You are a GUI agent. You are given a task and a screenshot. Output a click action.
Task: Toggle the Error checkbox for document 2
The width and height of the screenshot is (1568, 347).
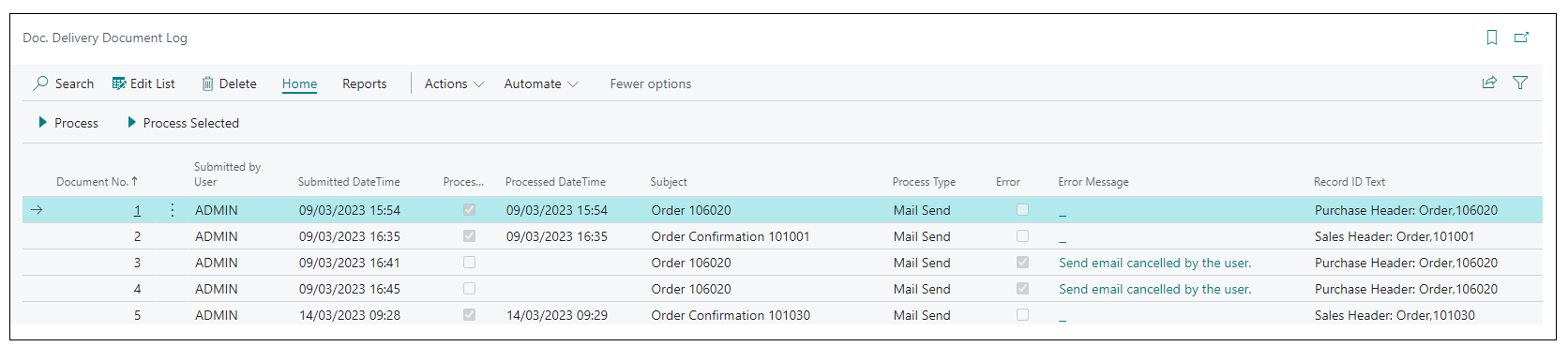tap(1022, 236)
